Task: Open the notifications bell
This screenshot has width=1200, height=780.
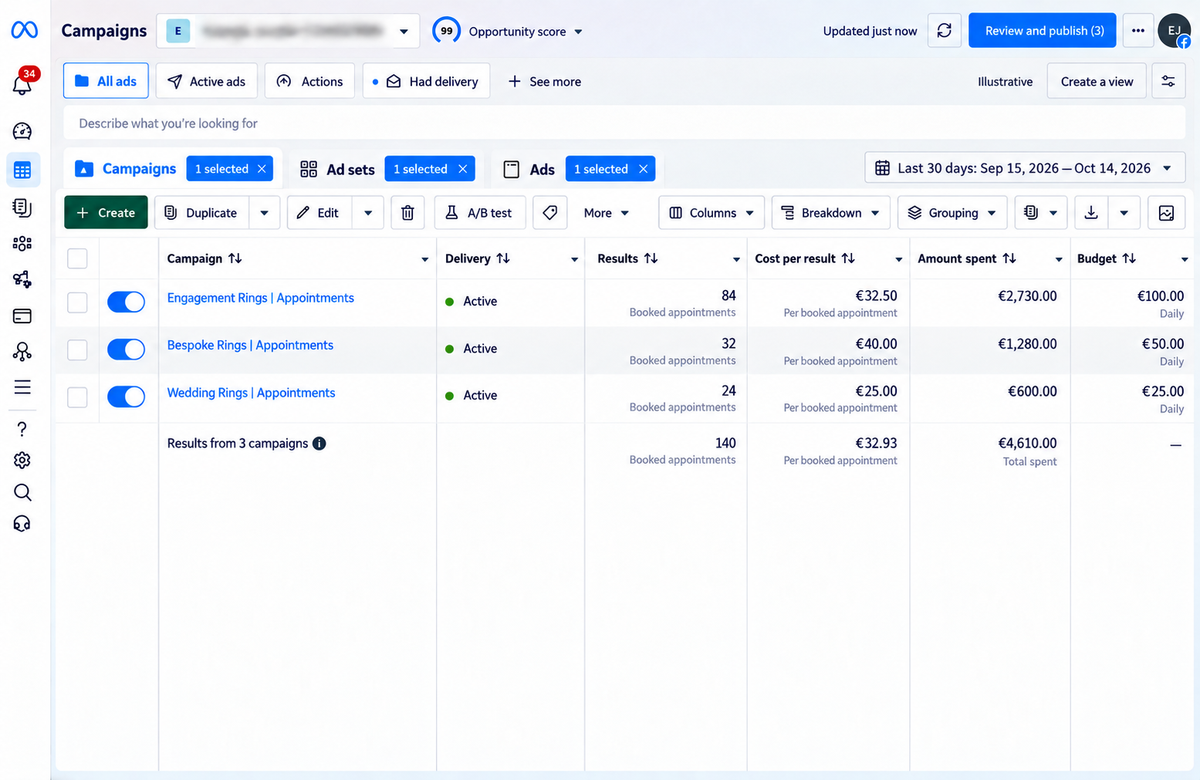Action: (x=22, y=83)
